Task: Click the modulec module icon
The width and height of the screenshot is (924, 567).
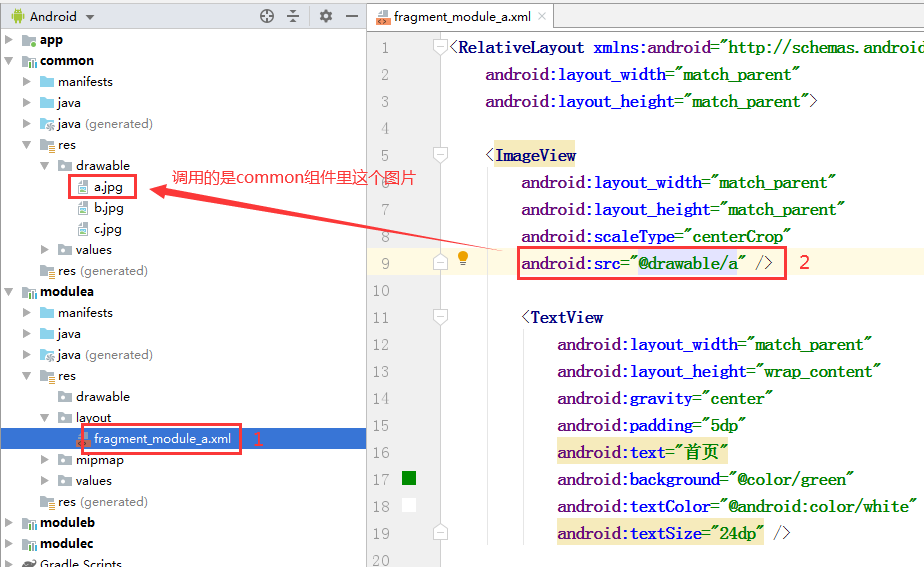Action: click(x=29, y=544)
